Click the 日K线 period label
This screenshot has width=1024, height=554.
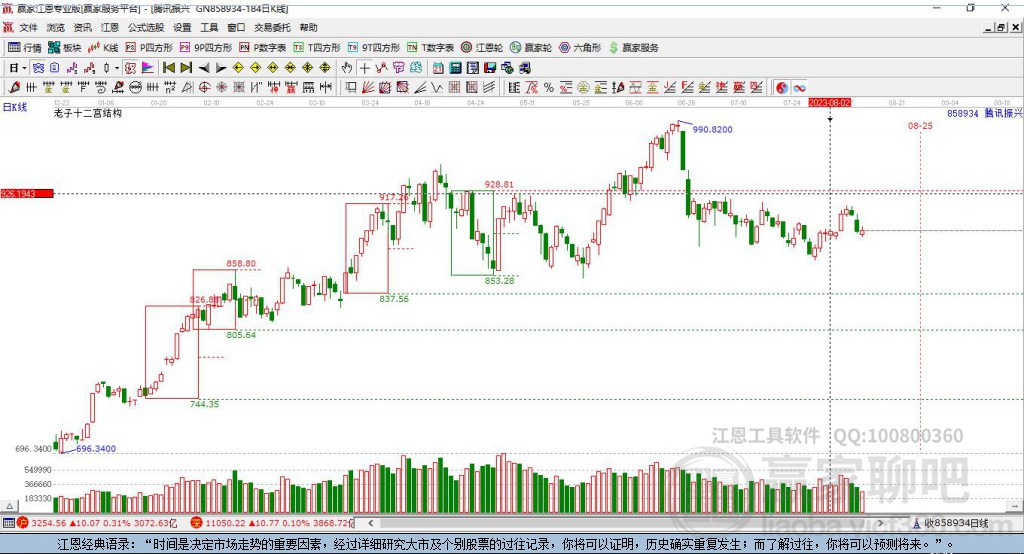click(x=15, y=107)
